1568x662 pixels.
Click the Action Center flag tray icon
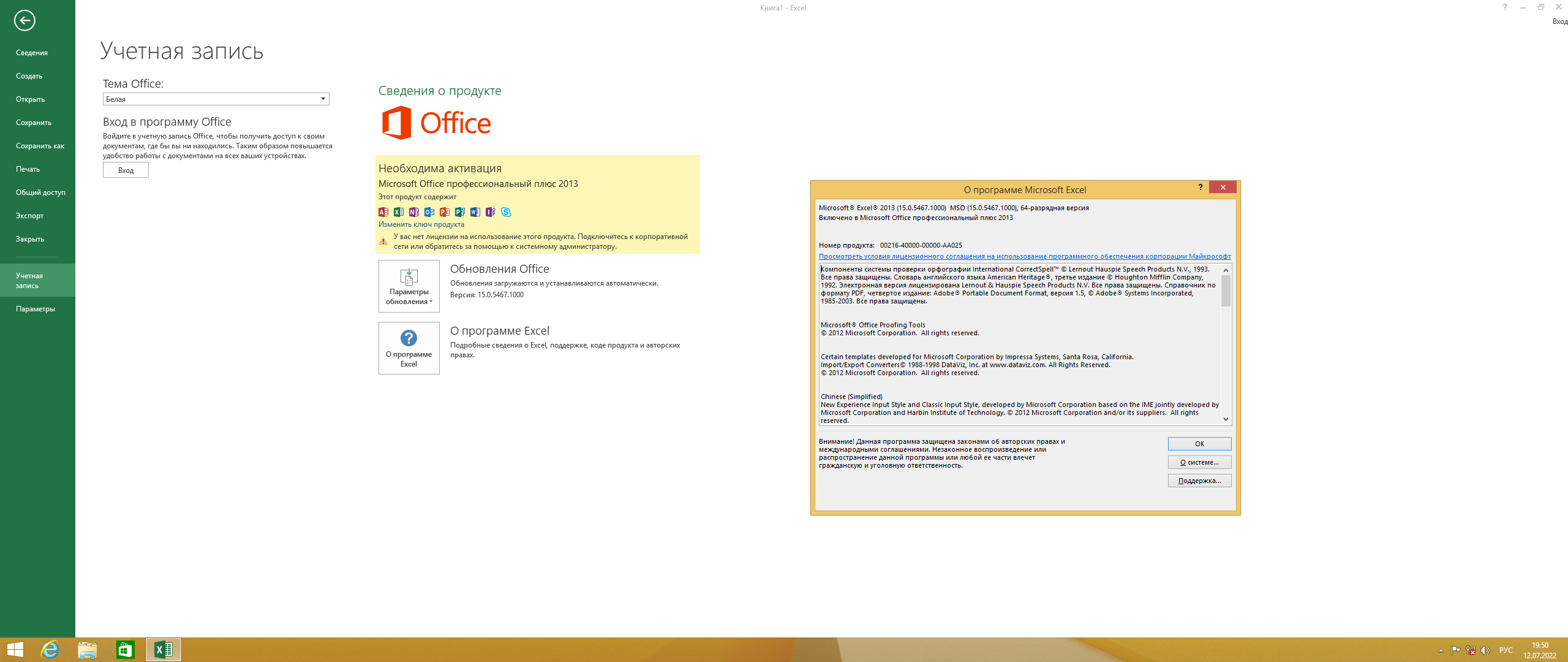pos(1456,650)
